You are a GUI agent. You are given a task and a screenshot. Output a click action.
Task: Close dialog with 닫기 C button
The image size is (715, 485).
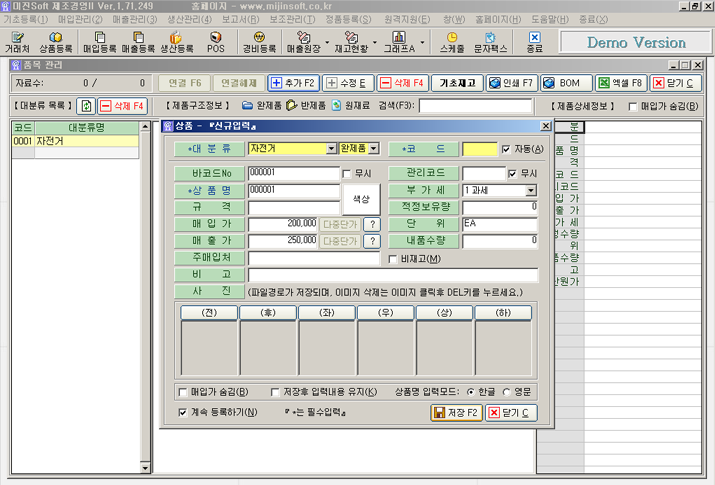tap(511, 413)
